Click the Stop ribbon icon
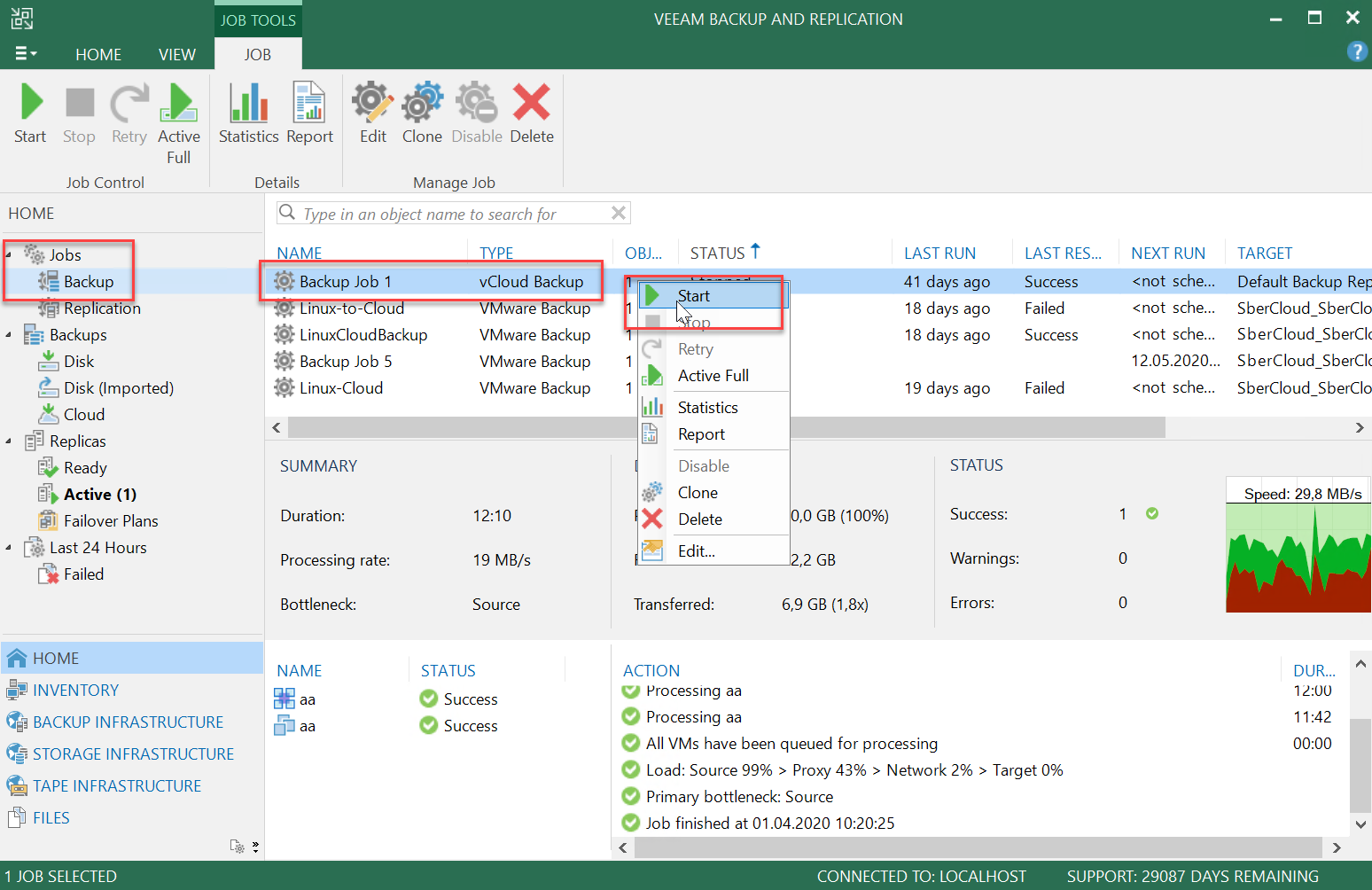The height and width of the screenshot is (890, 1372). pyautogui.click(x=80, y=103)
